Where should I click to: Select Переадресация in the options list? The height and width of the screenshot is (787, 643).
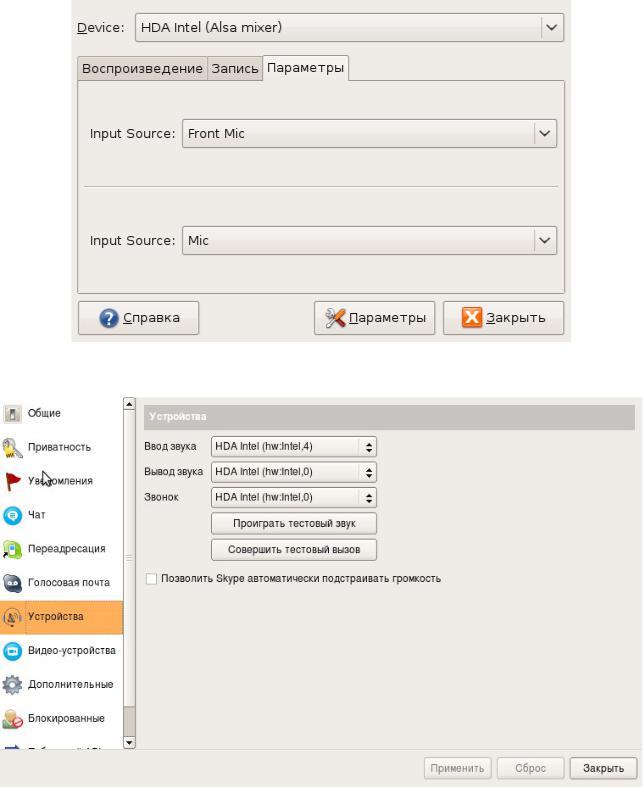pos(61,550)
